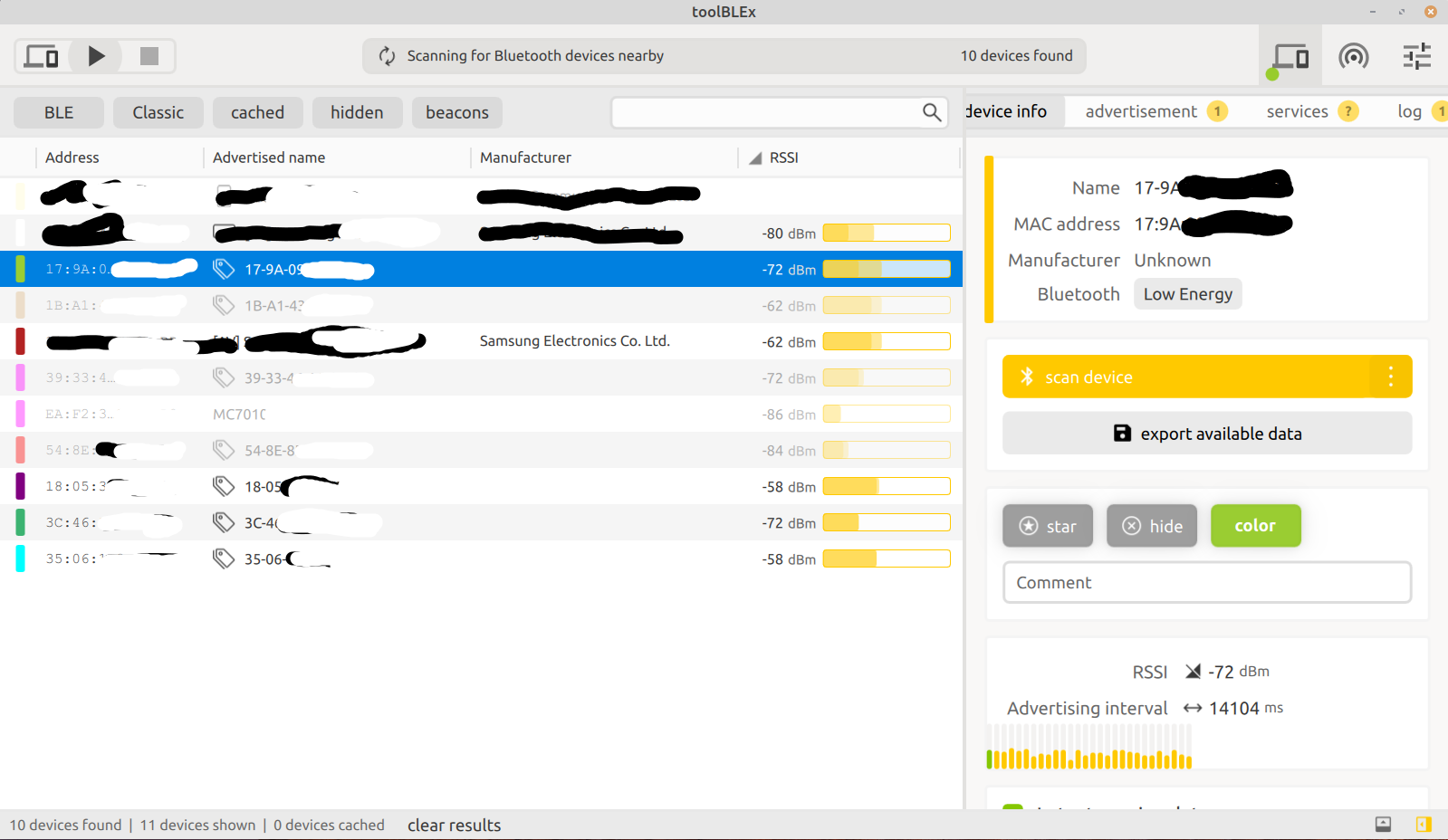The width and height of the screenshot is (1448, 840).
Task: Open the devices view with the green dot
Action: (x=1290, y=58)
